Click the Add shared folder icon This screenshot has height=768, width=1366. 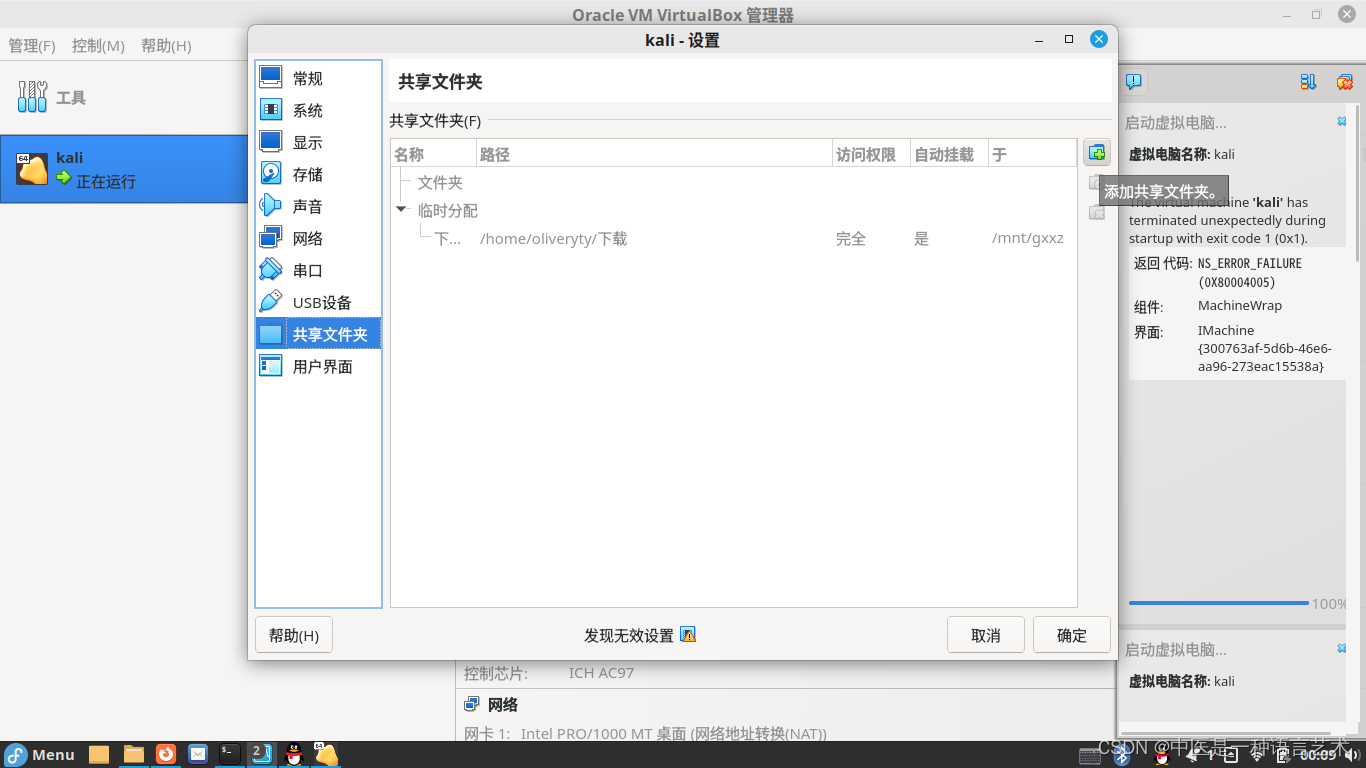coord(1097,153)
